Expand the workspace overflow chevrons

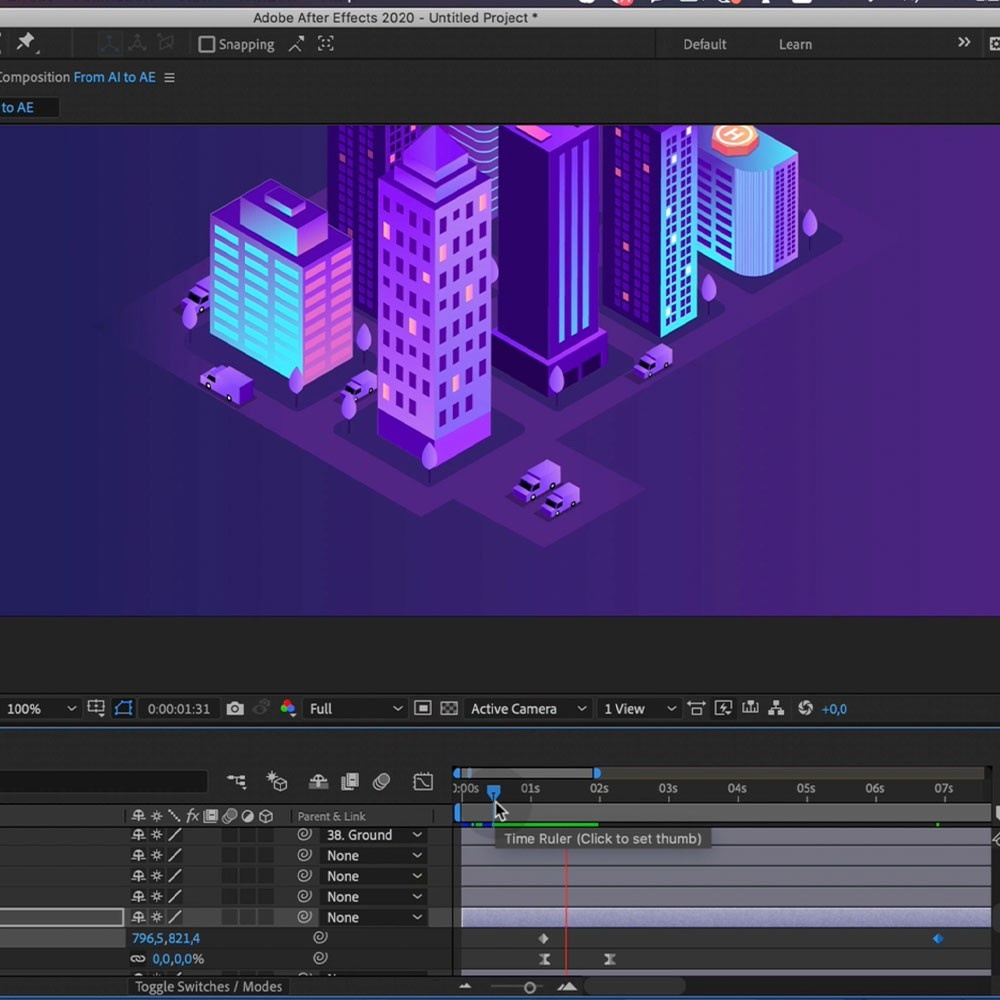964,43
